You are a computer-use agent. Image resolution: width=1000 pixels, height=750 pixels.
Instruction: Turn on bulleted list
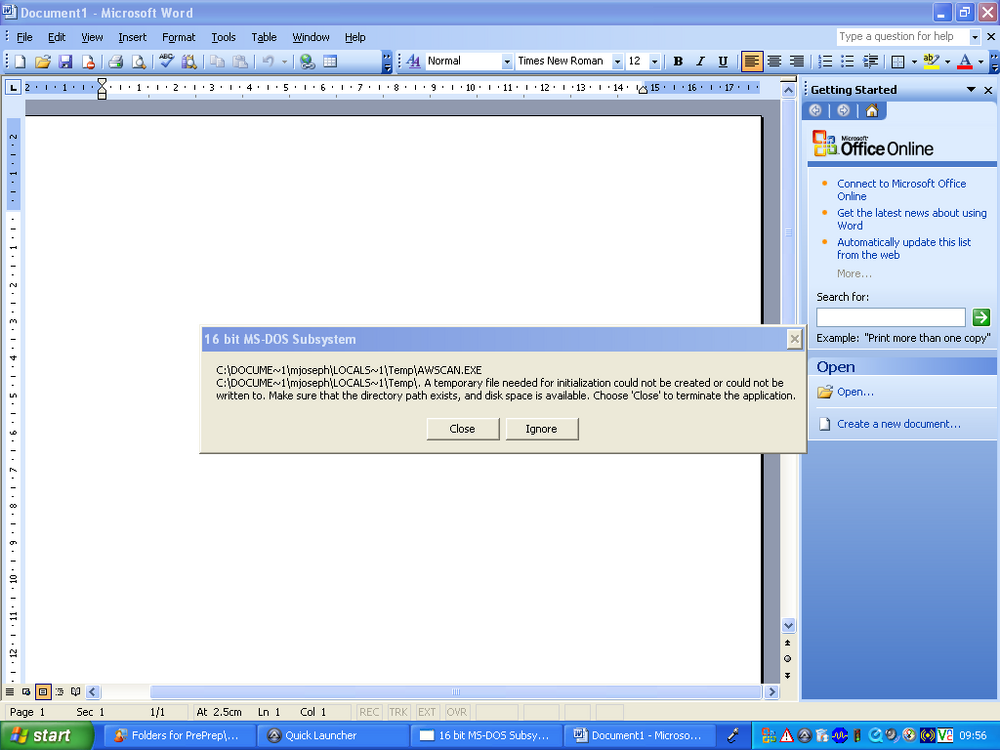pyautogui.click(x=848, y=61)
